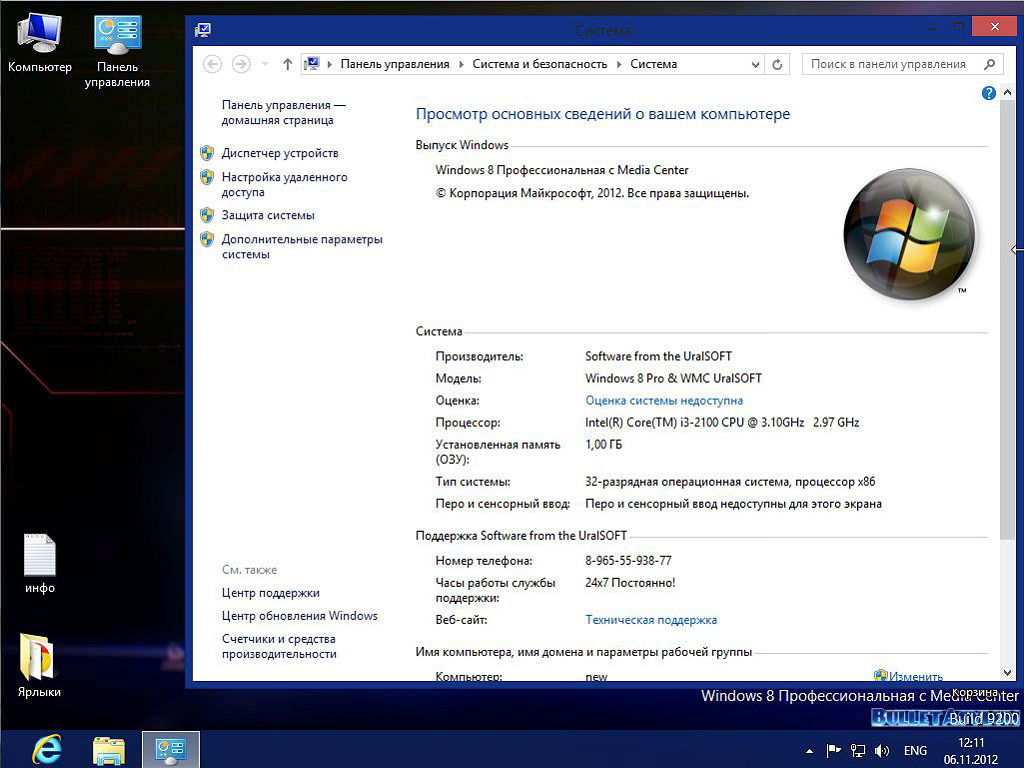This screenshot has height=768, width=1024.
Task: Open the volume speaker tray icon
Action: pos(882,751)
